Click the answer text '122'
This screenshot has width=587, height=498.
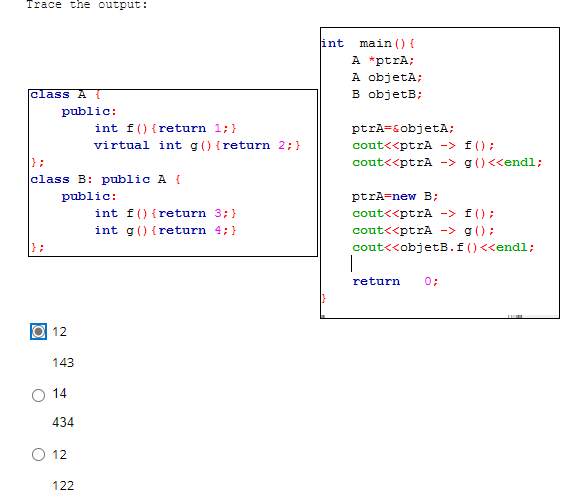tap(63, 486)
